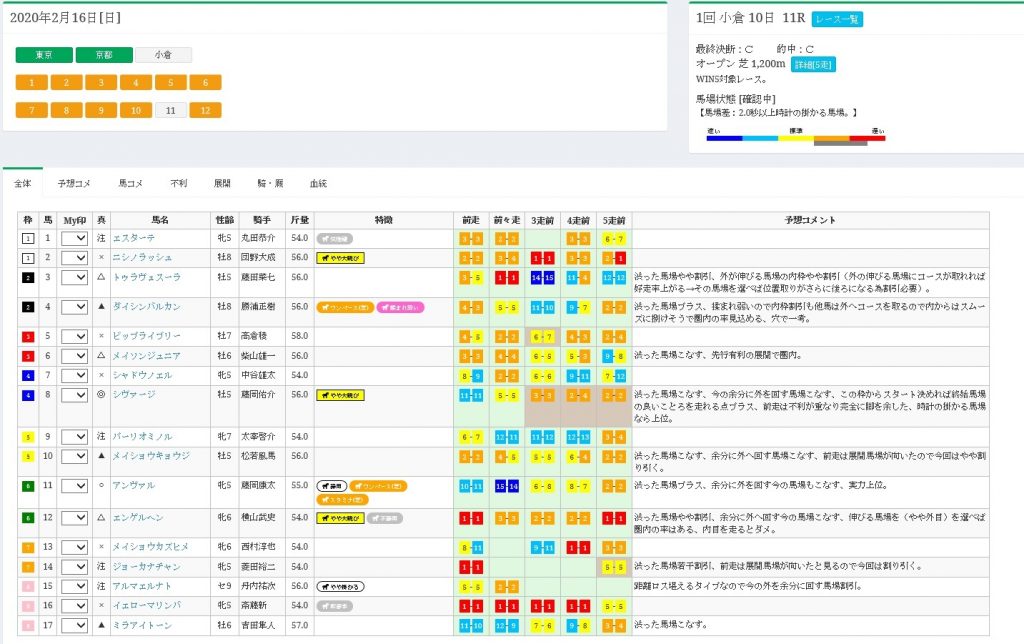This screenshot has width=1024, height=644.
Task: Open the 血統 tab
Action: pos(318,184)
